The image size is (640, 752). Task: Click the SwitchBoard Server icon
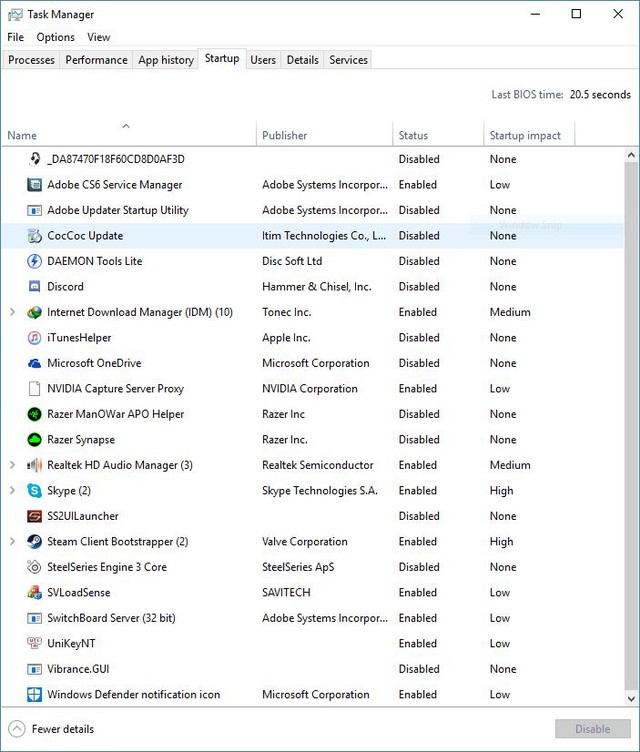(x=34, y=618)
